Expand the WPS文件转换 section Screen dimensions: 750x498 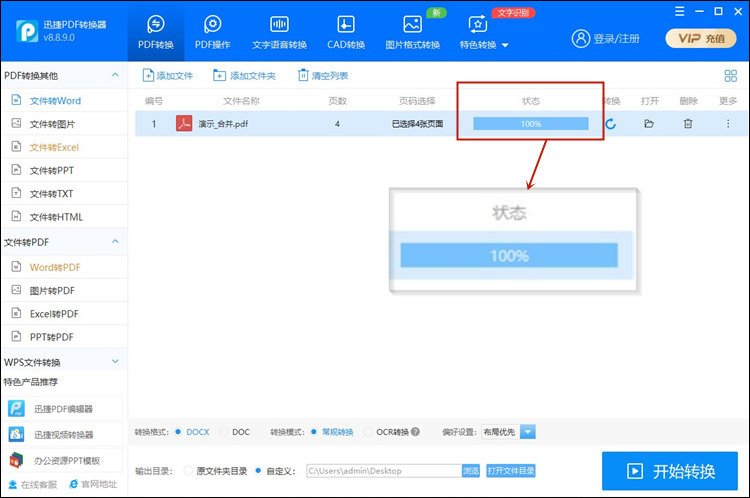tap(115, 361)
